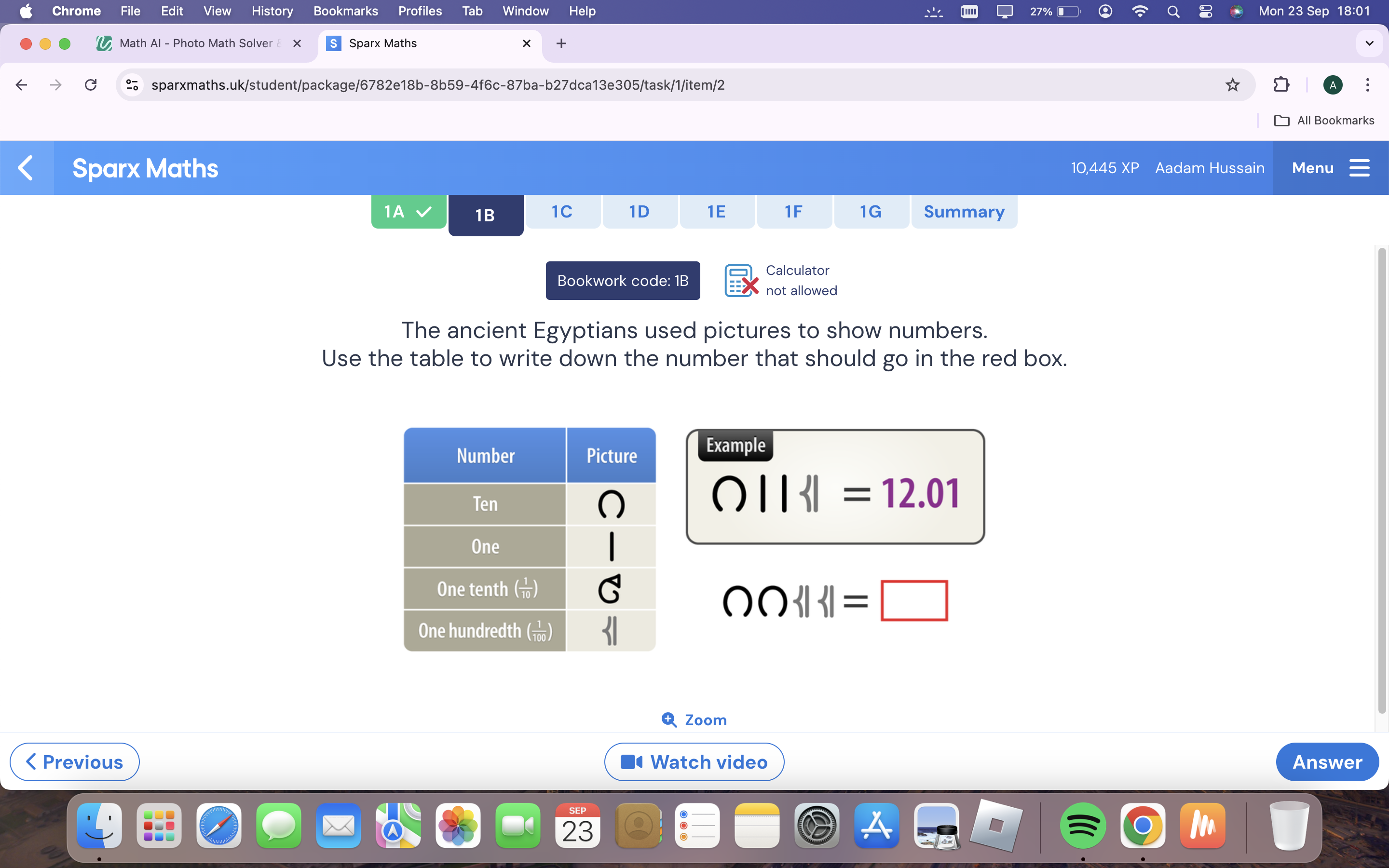Select the Summary tab
1389x868 pixels.
tap(963, 211)
